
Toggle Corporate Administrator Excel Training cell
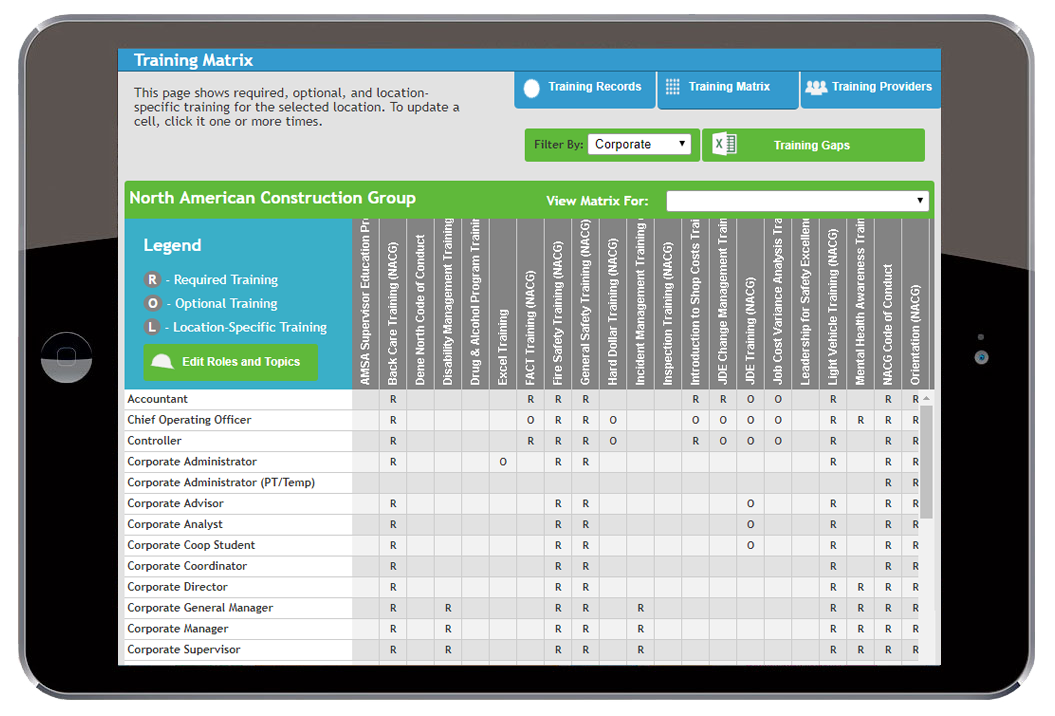pyautogui.click(x=503, y=462)
